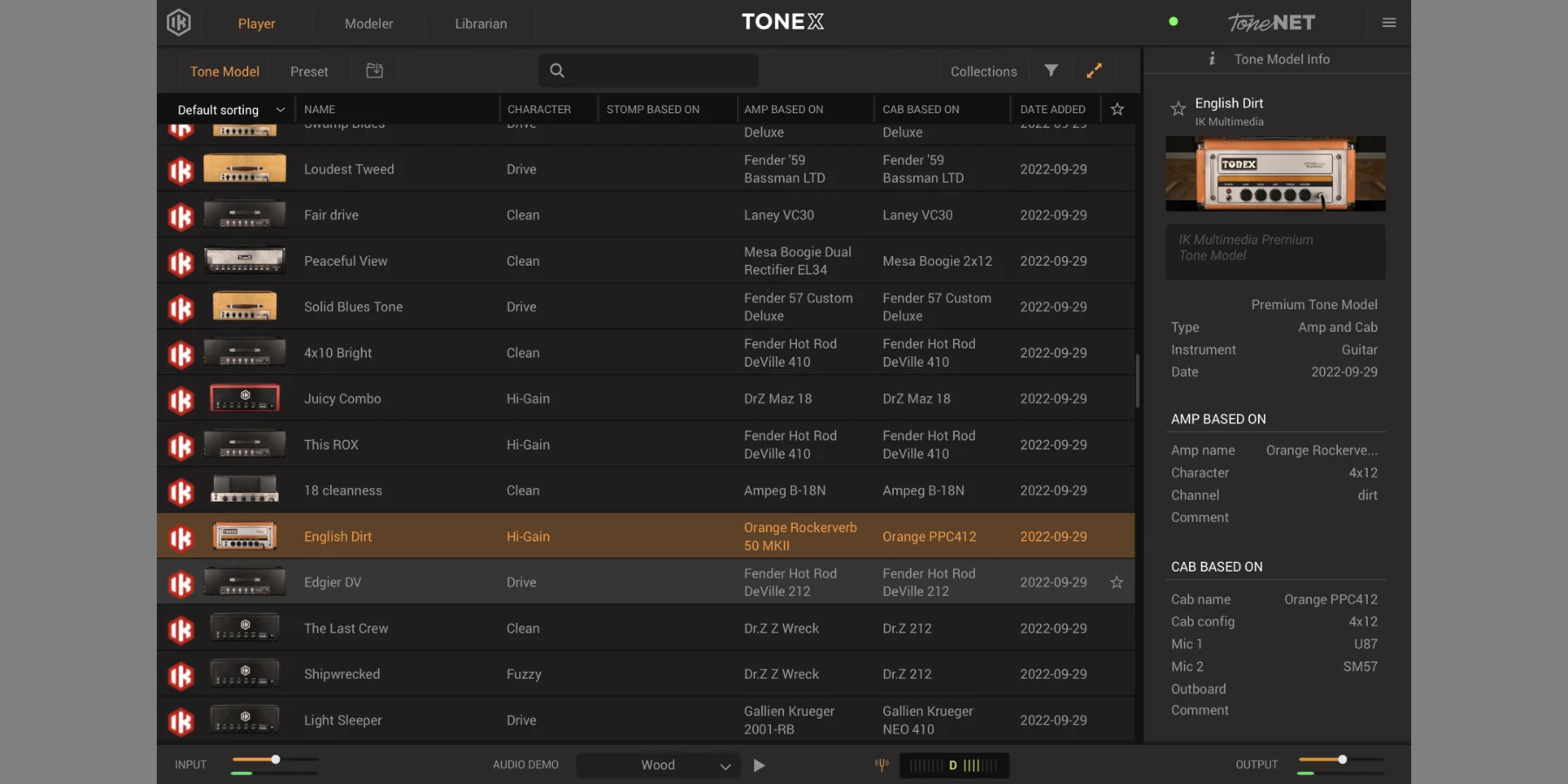This screenshot has height=784, width=1568.
Task: Play the audio demo
Action: [758, 765]
